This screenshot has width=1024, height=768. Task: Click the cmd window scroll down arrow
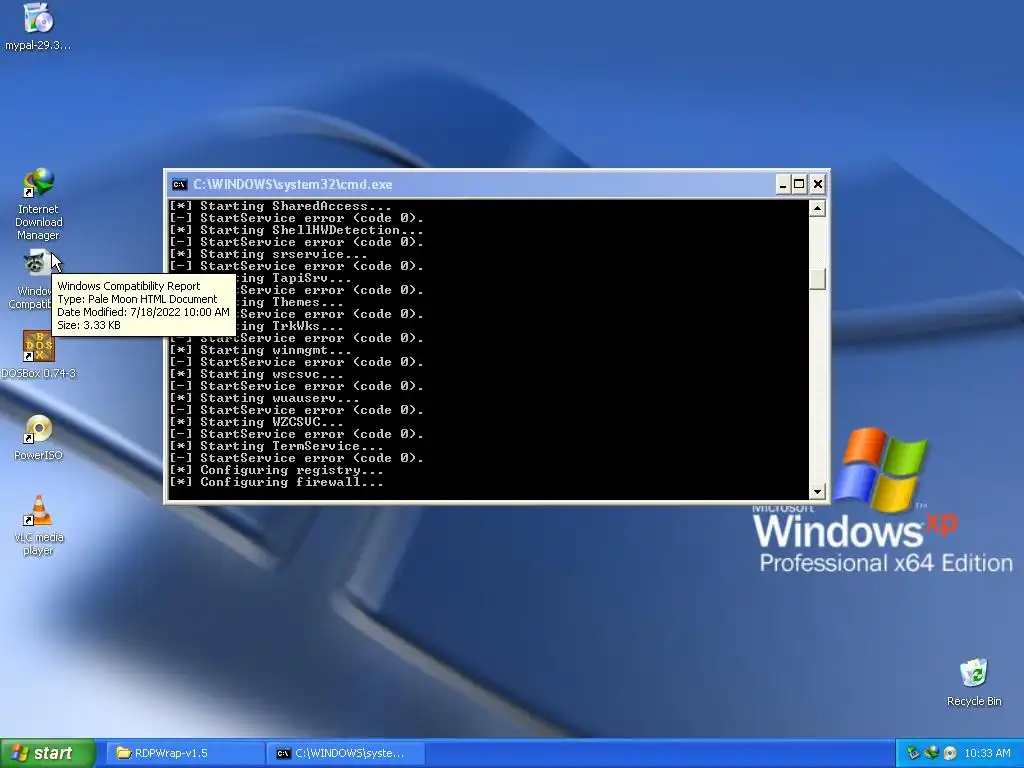coord(817,492)
